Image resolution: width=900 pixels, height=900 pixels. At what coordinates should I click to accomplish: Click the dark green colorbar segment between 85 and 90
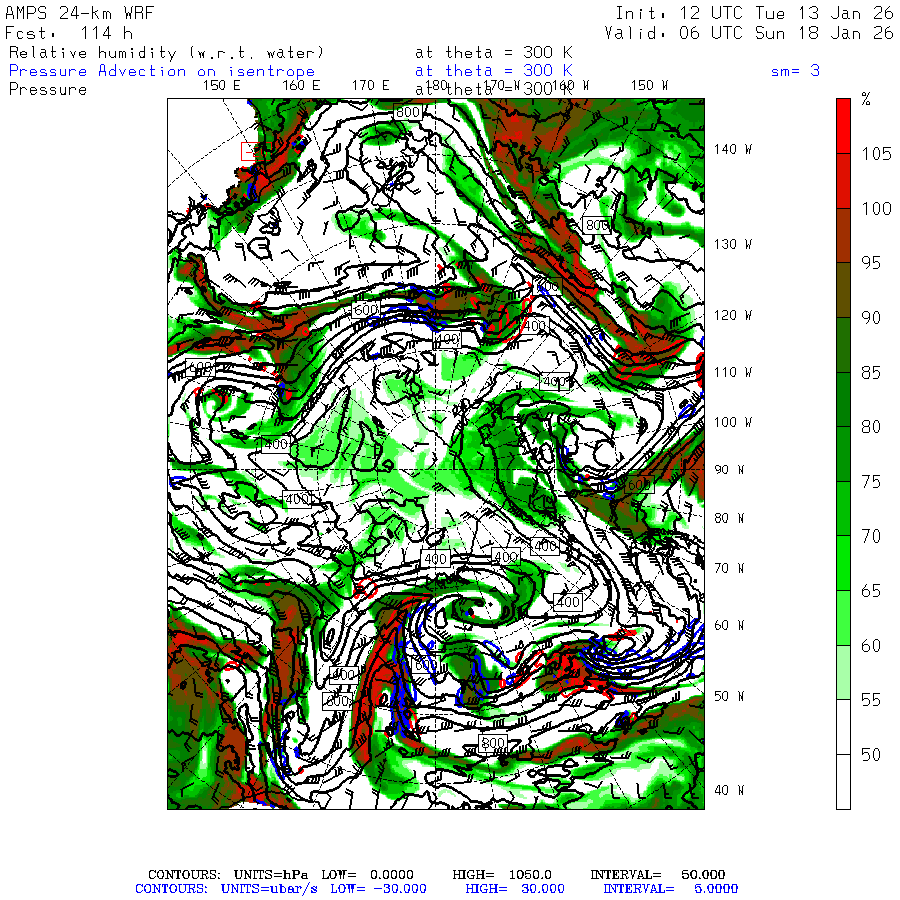coord(843,345)
